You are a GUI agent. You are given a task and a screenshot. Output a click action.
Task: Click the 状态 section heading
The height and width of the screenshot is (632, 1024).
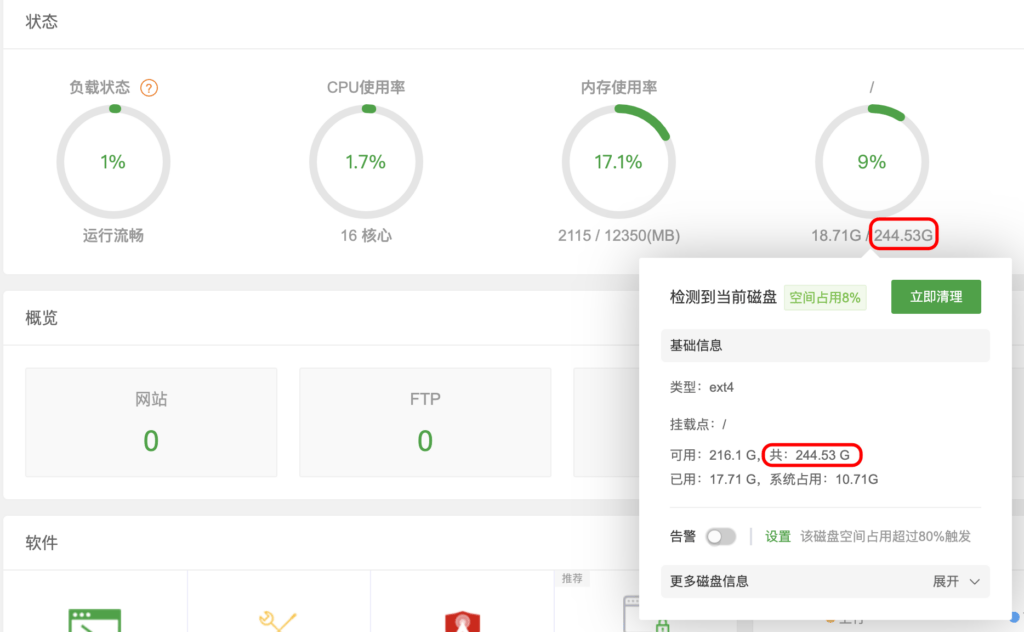(x=42, y=22)
